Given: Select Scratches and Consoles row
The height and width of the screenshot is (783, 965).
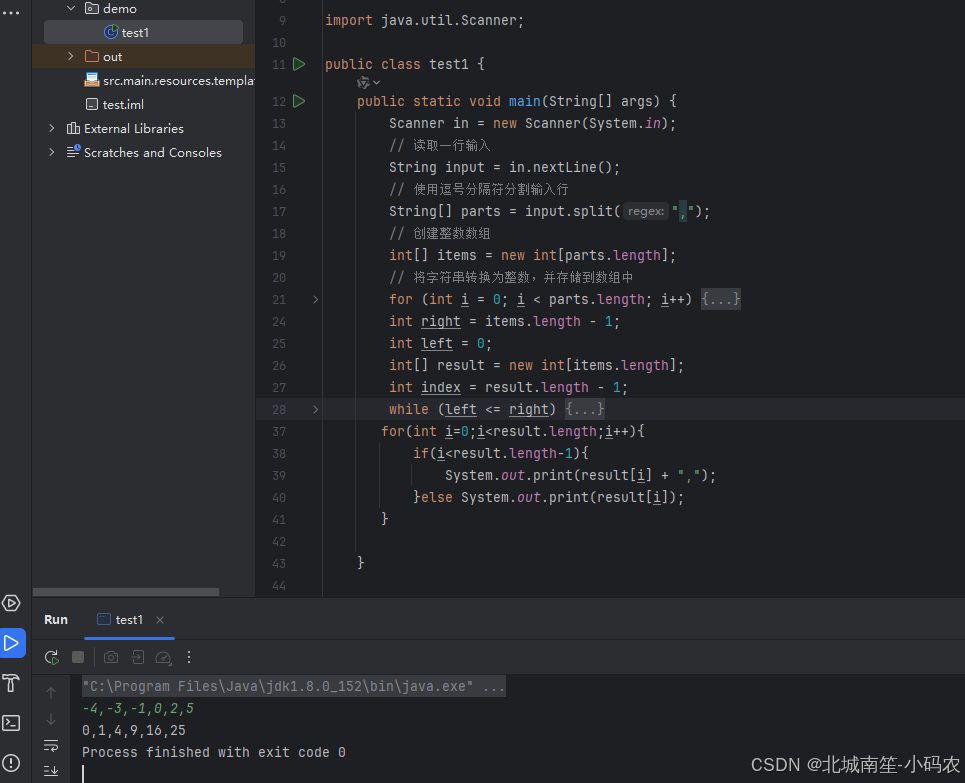Looking at the screenshot, I should click(143, 153).
